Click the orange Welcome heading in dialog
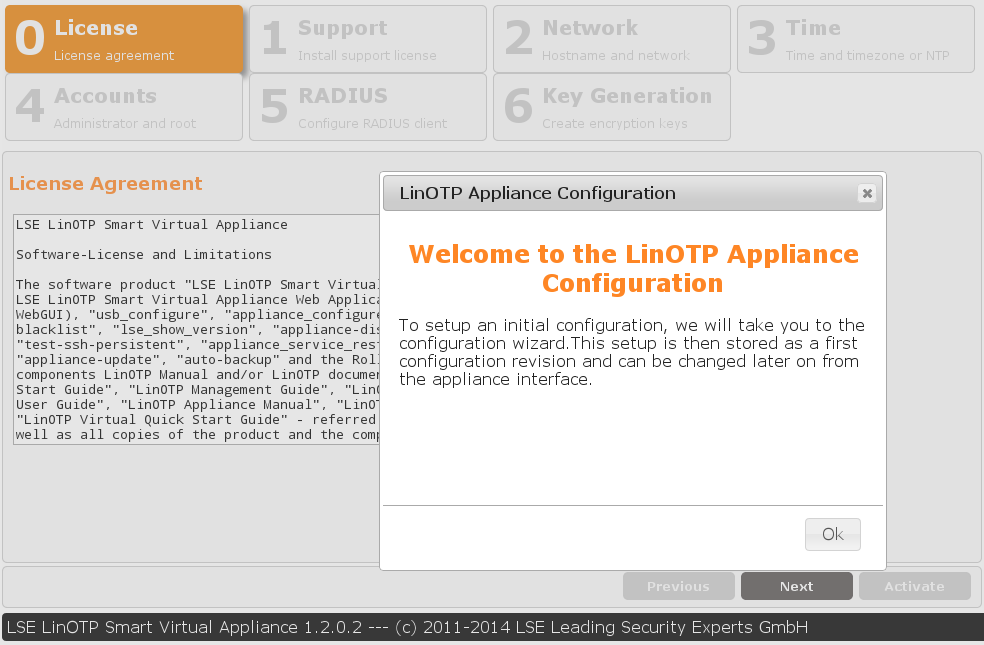 [633, 268]
